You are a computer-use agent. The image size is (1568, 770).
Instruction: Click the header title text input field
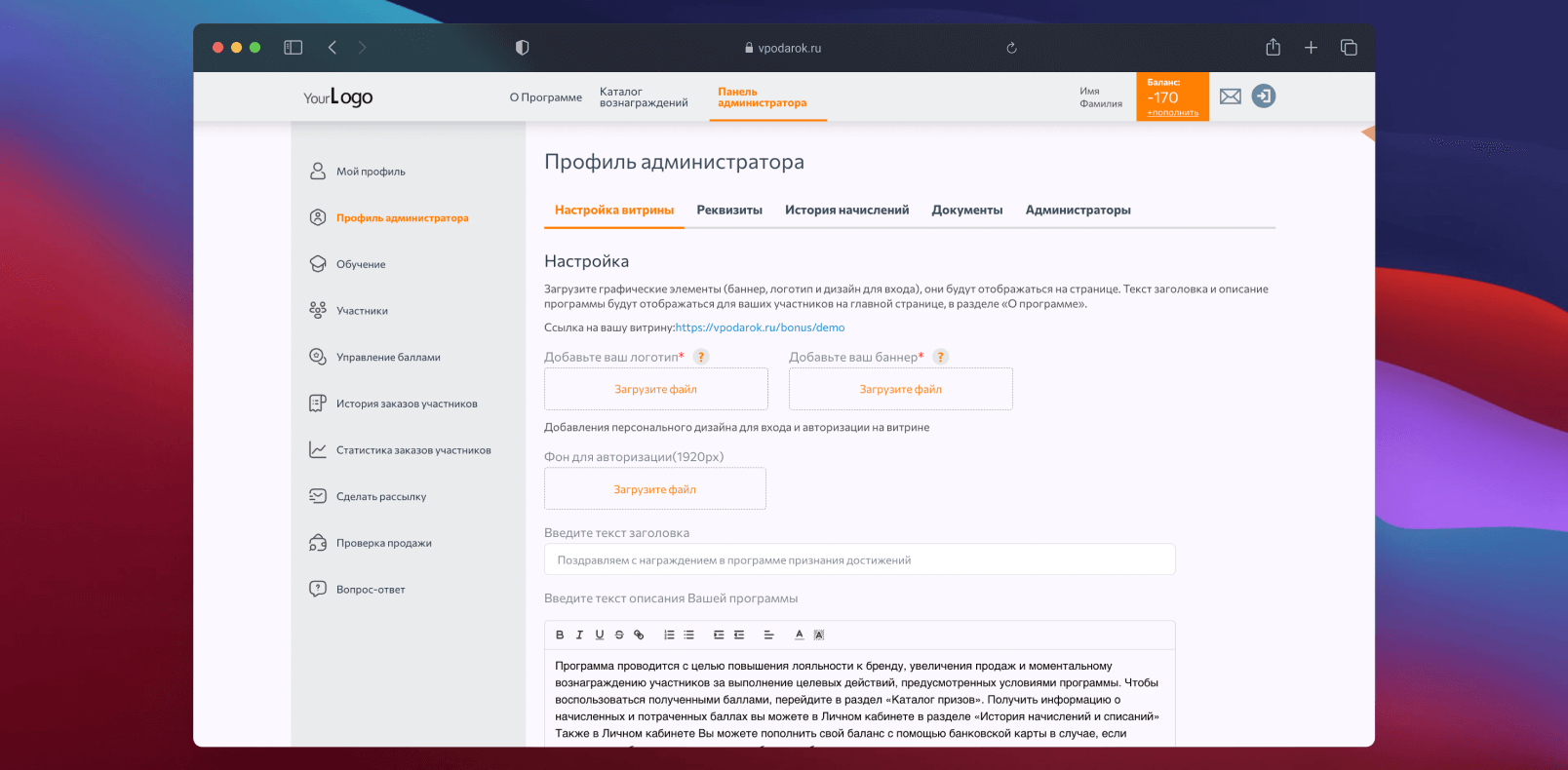(860, 560)
